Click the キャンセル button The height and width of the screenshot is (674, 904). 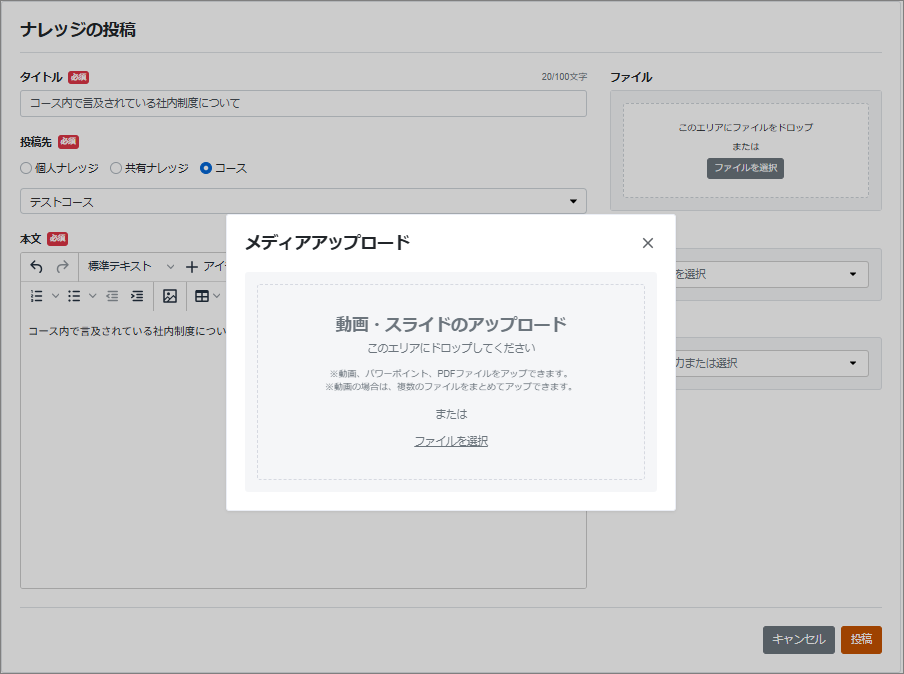coord(798,640)
